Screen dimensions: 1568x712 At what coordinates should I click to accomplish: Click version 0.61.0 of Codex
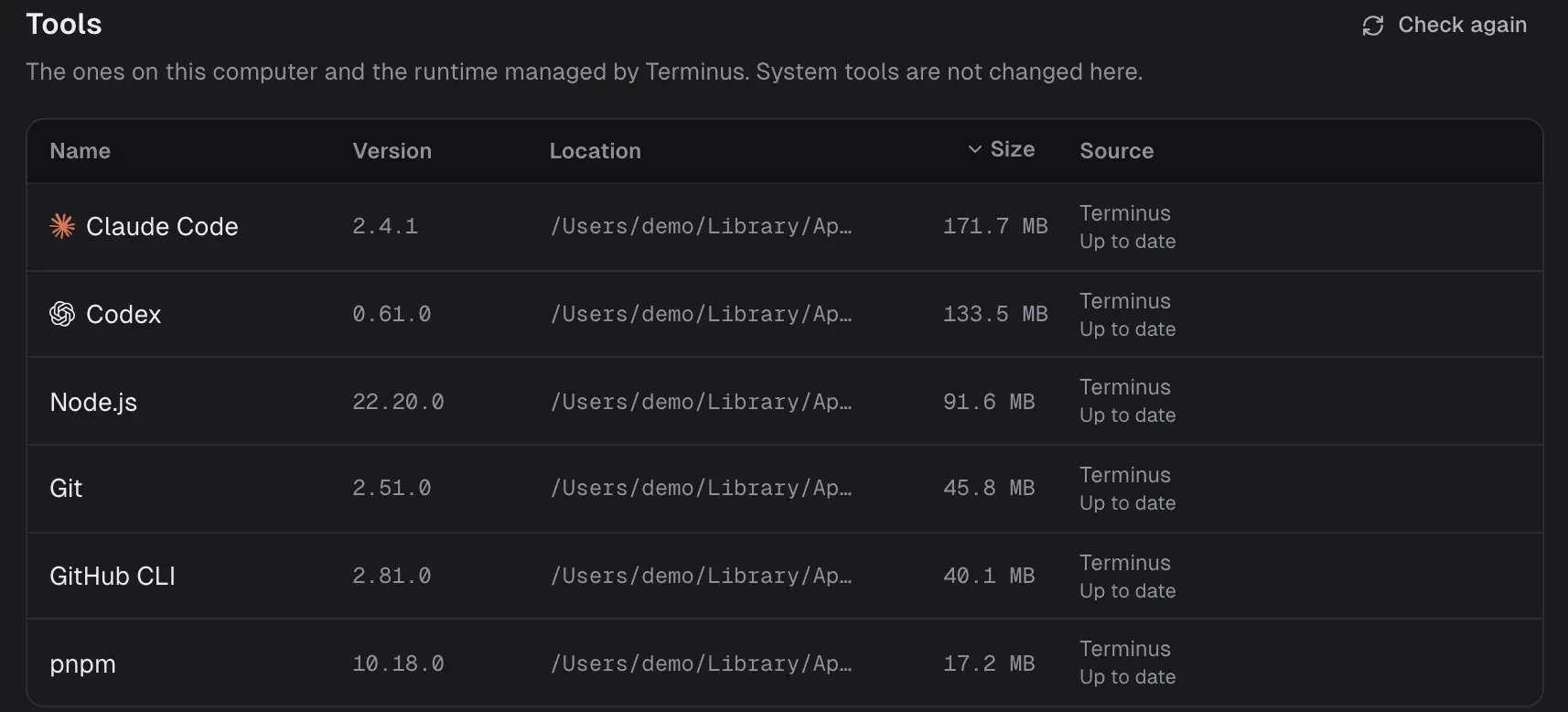pos(392,314)
